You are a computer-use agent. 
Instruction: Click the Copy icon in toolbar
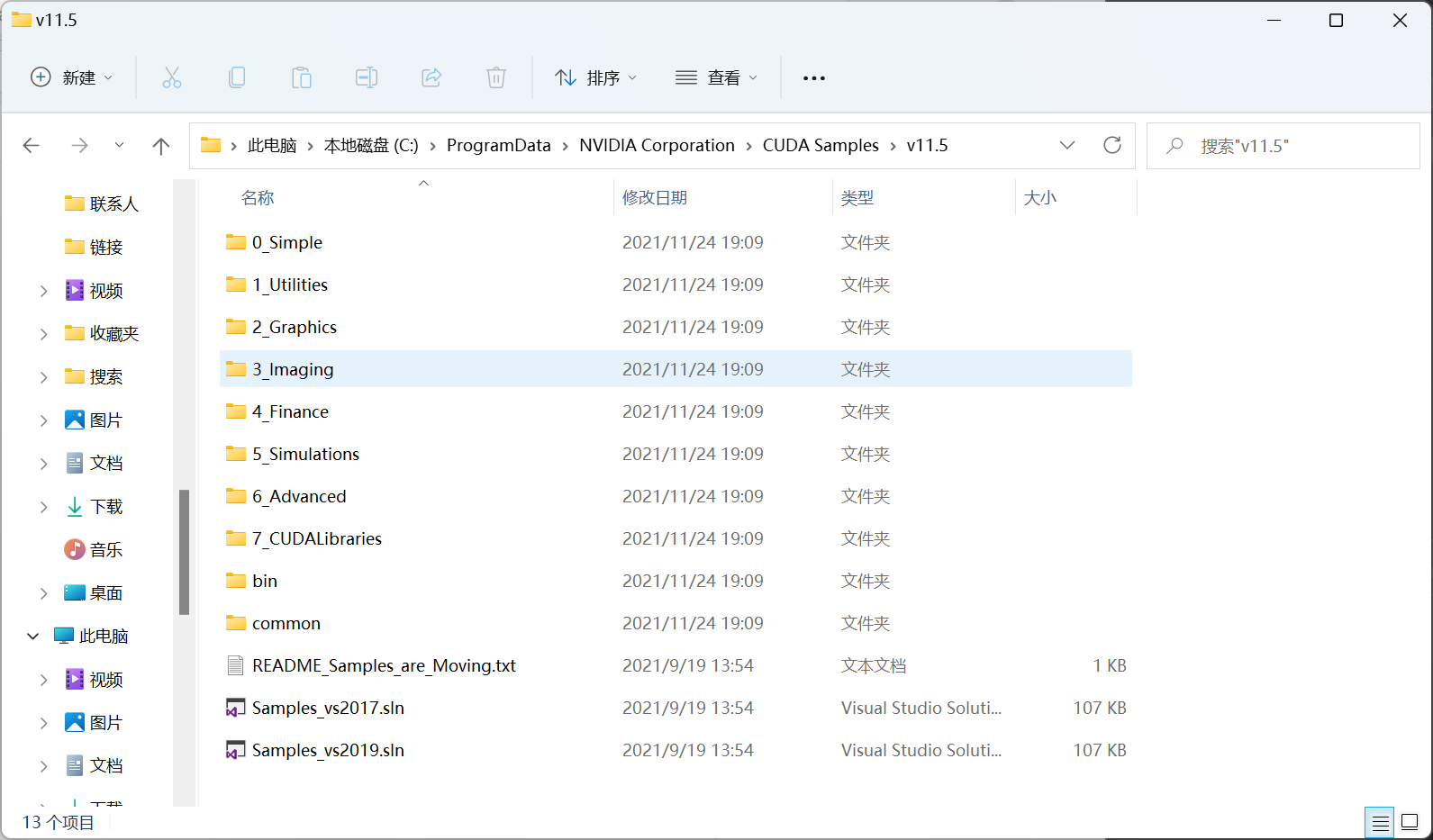pyautogui.click(x=237, y=78)
